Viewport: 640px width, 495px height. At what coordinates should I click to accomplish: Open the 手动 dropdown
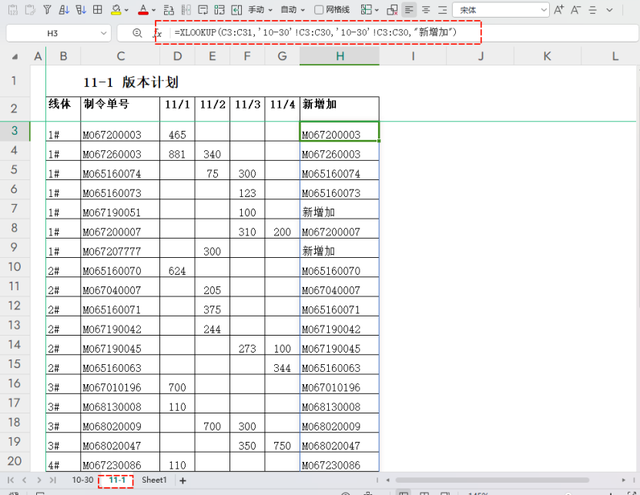click(260, 10)
